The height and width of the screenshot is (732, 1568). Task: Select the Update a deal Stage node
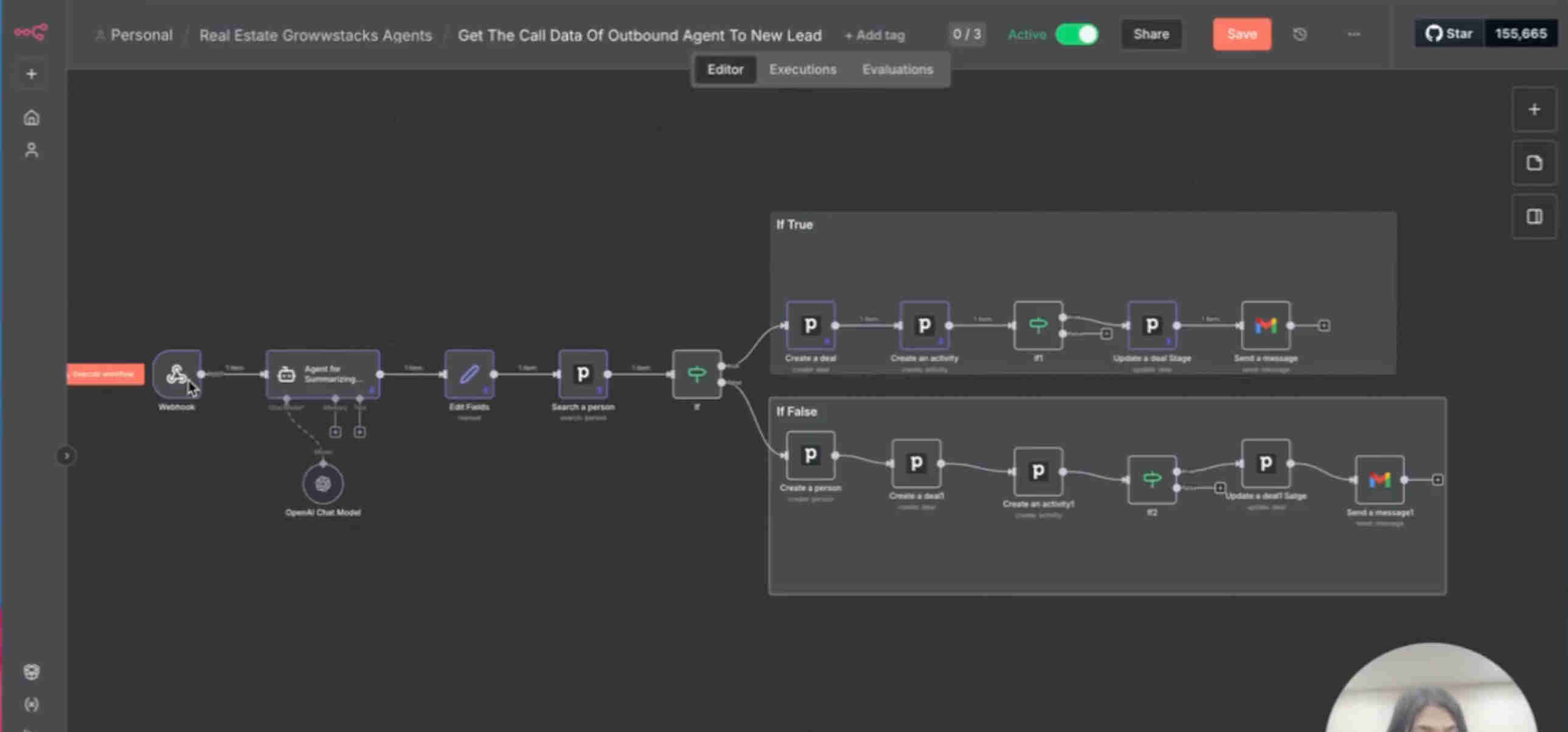point(1151,325)
